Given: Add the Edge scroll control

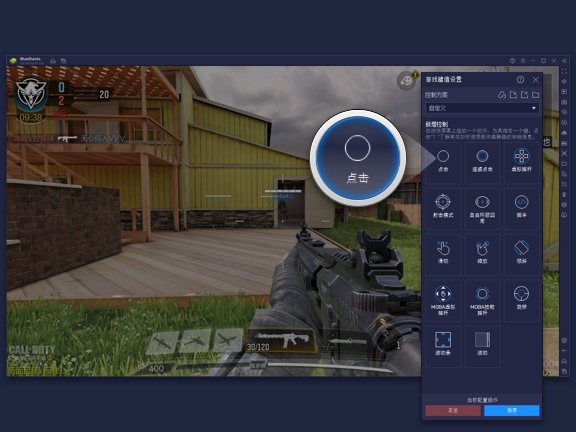Looking at the screenshot, I should (443, 346).
